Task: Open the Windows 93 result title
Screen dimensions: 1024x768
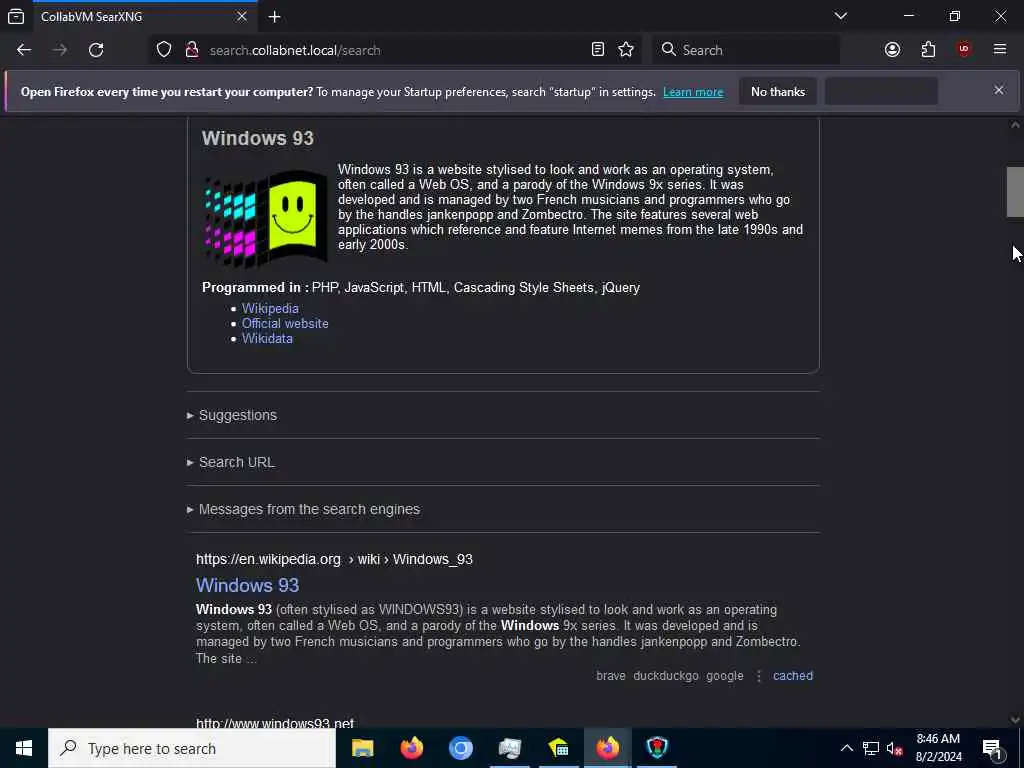Action: tap(248, 585)
